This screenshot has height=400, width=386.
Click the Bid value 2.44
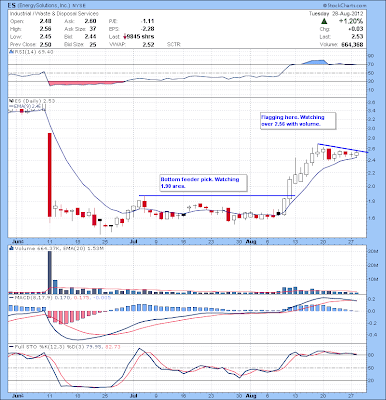click(90, 37)
